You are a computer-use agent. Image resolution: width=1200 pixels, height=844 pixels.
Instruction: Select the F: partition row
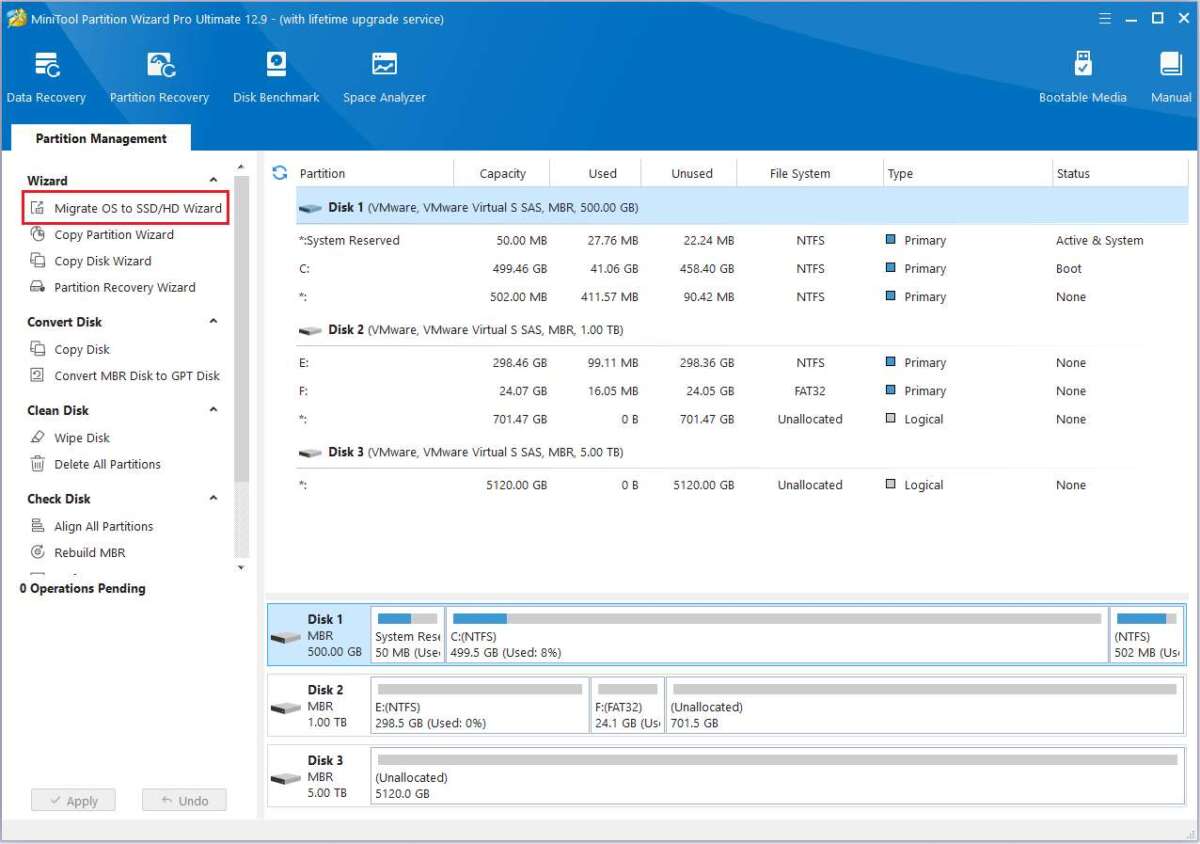pyautogui.click(x=742, y=390)
